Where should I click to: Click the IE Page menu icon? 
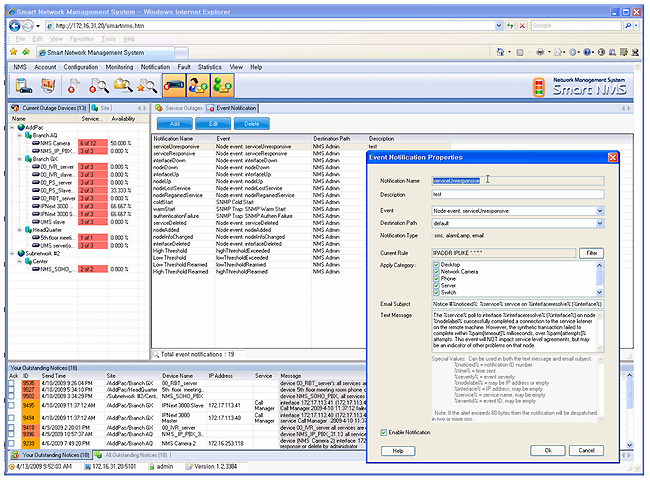coord(558,52)
